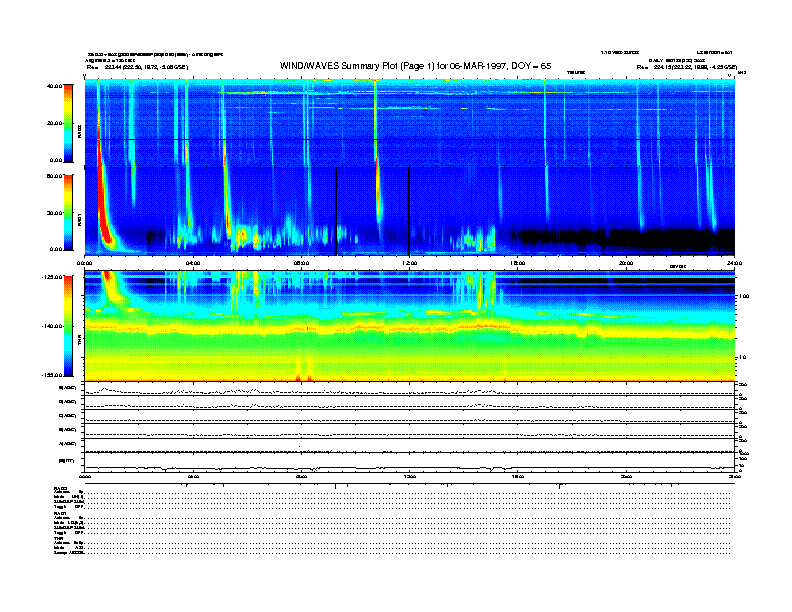Screen dimensions: 792x612
Task: Click the RAD2 vertical axis label
Action: [79, 132]
